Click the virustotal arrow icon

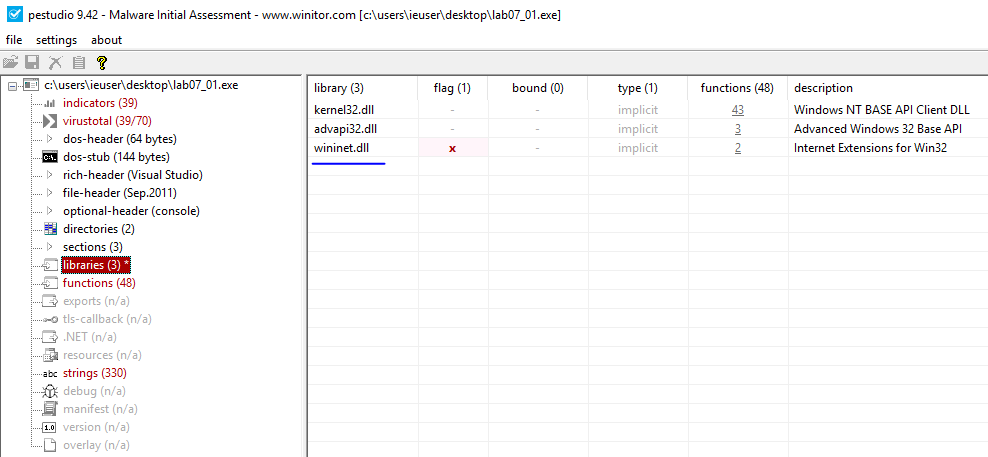pos(50,120)
